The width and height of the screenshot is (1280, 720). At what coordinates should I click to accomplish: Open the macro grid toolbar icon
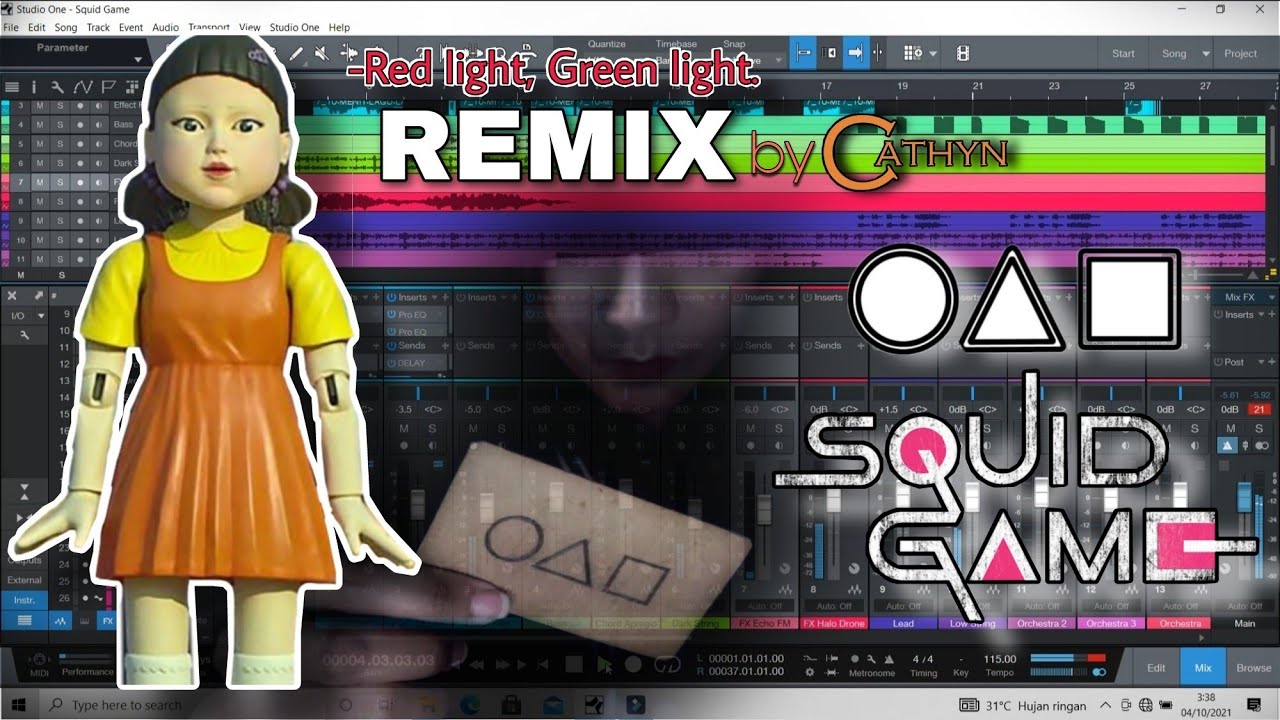tap(912, 53)
